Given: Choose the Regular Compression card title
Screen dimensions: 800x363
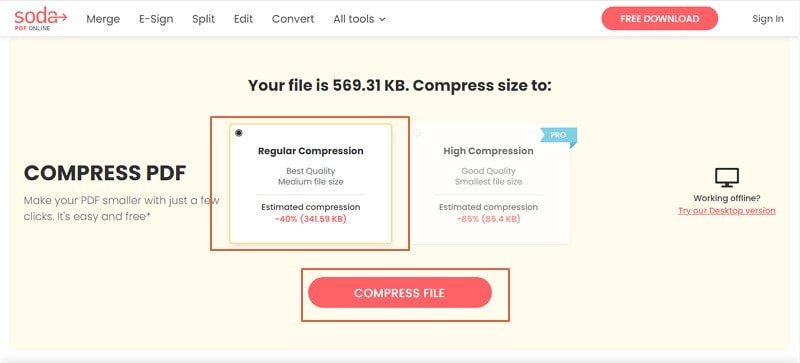Looking at the screenshot, I should pyautogui.click(x=311, y=151).
